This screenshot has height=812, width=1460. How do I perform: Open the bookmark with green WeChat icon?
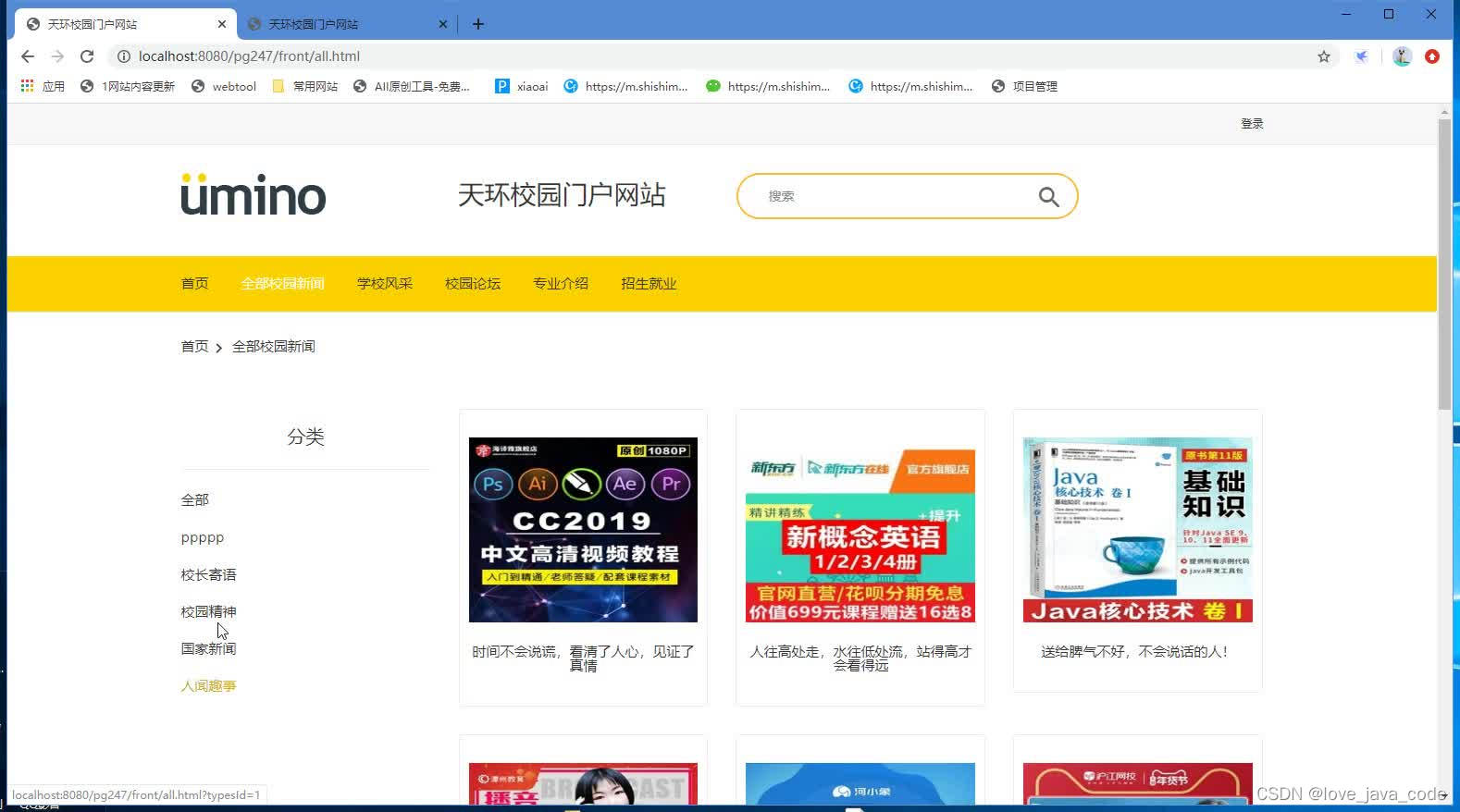coord(768,86)
